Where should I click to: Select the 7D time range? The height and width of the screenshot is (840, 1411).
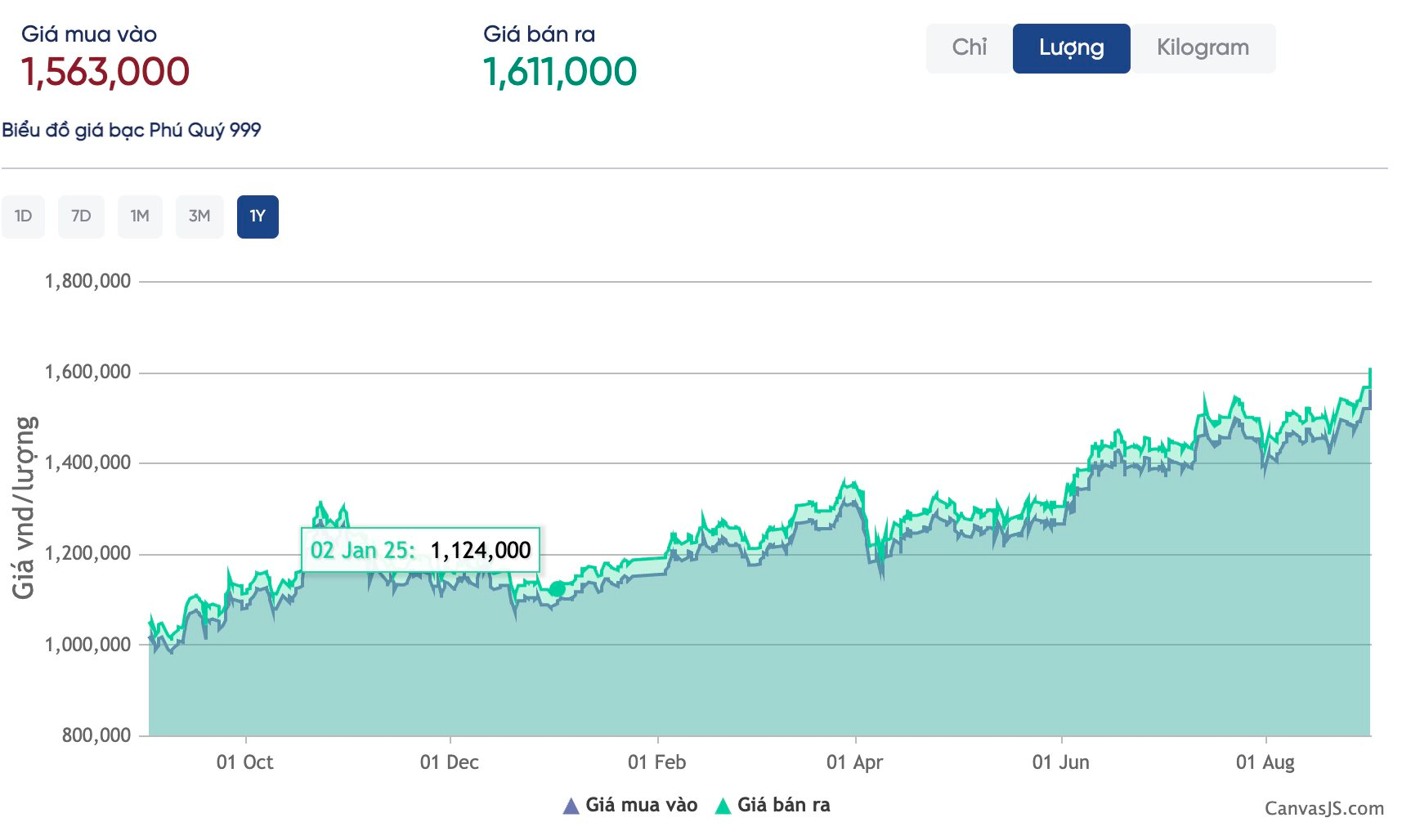81,217
